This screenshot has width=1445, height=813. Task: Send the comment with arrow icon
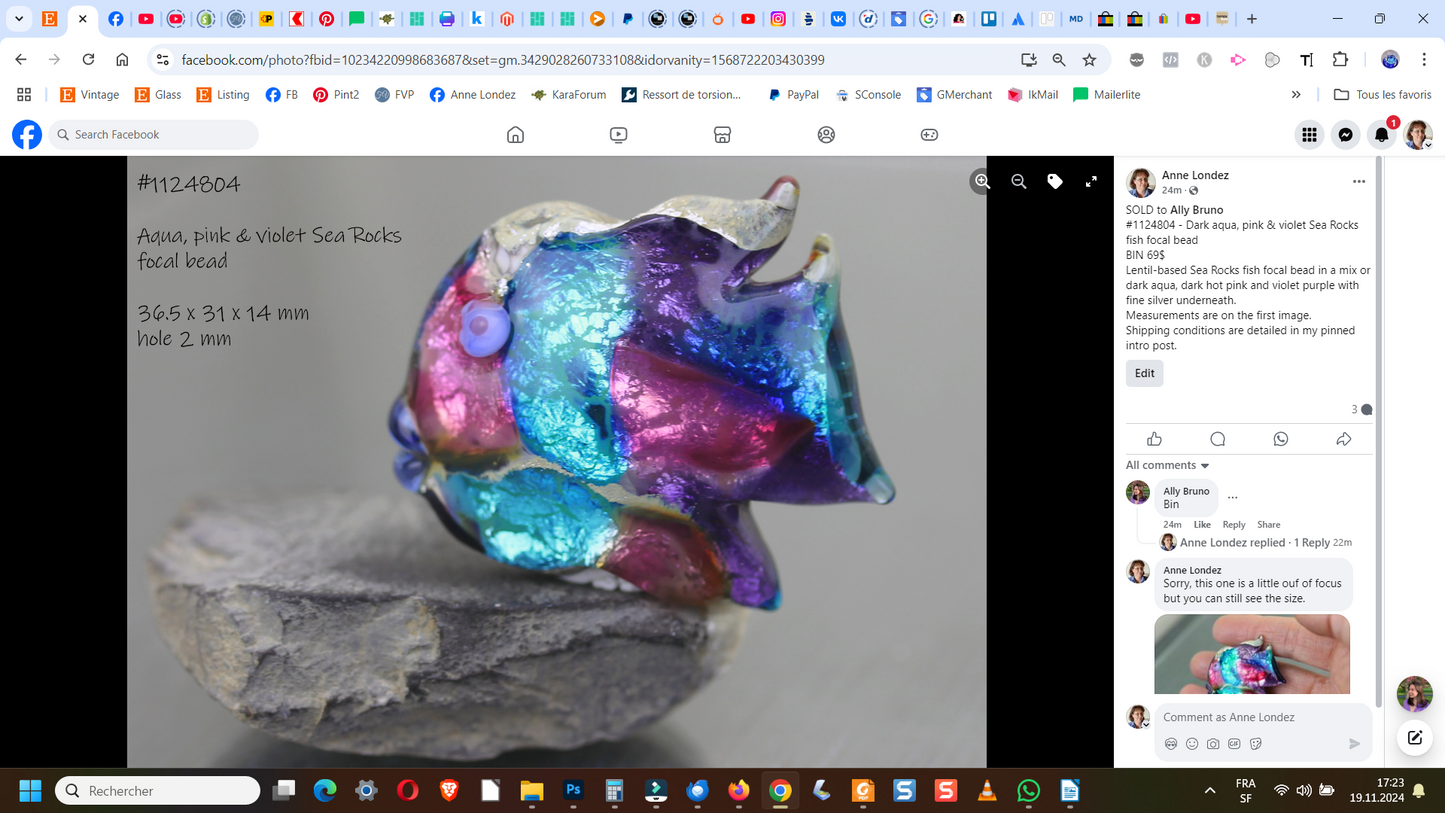point(1355,744)
